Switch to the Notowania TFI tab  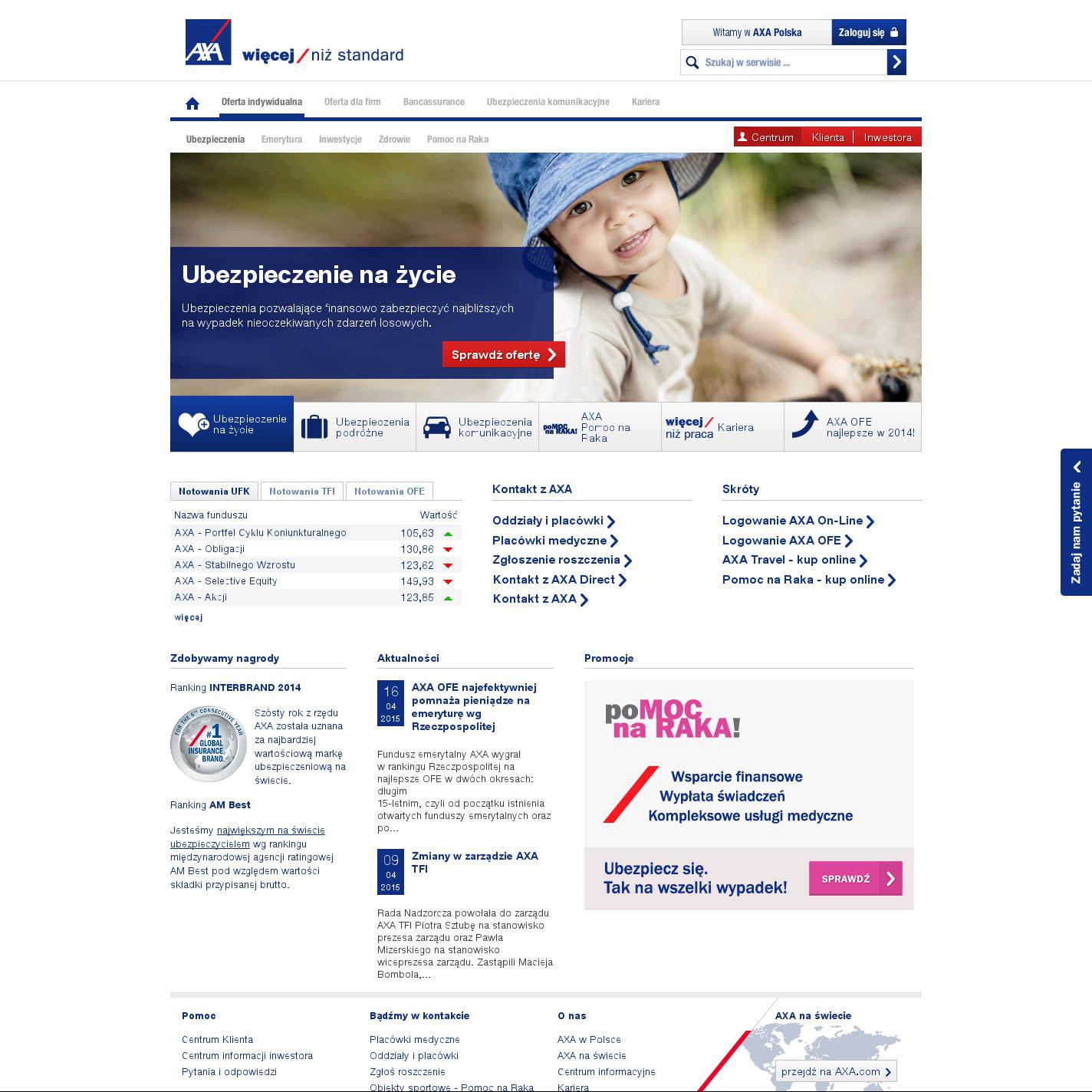302,492
